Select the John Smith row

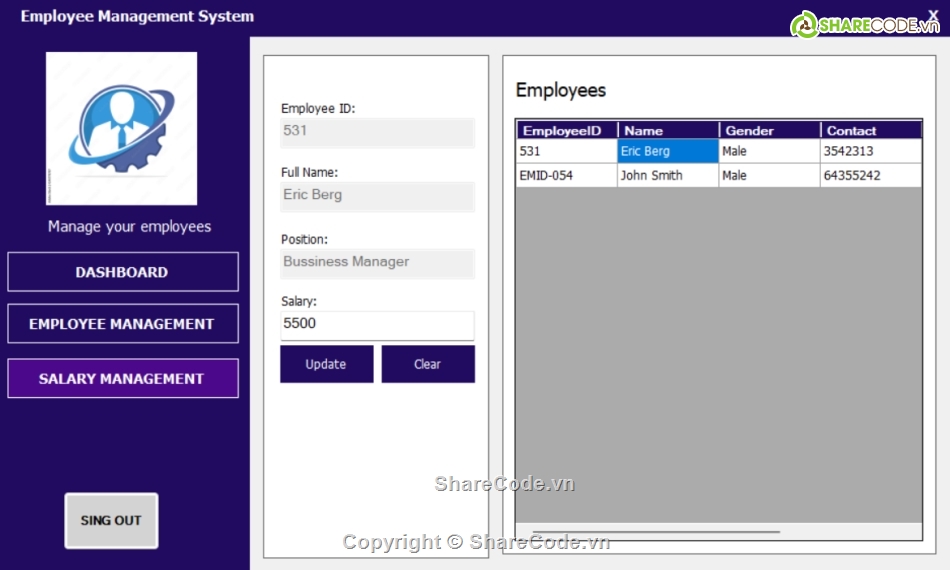[668, 175]
